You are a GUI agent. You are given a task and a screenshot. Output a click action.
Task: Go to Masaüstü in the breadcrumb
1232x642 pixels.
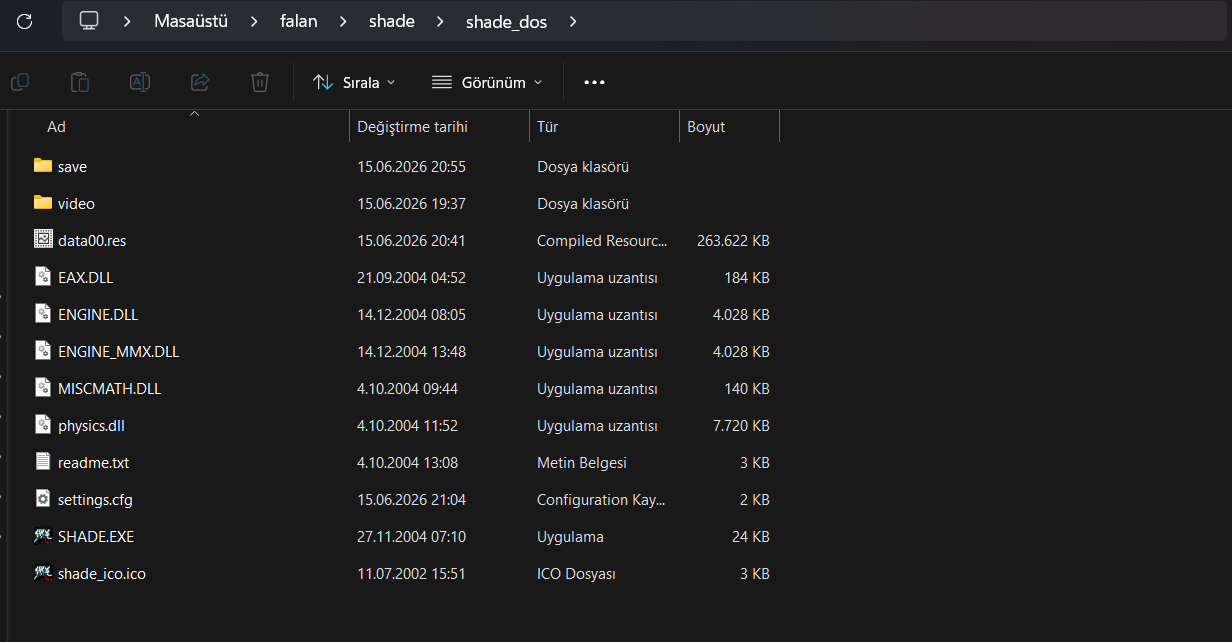(x=191, y=21)
